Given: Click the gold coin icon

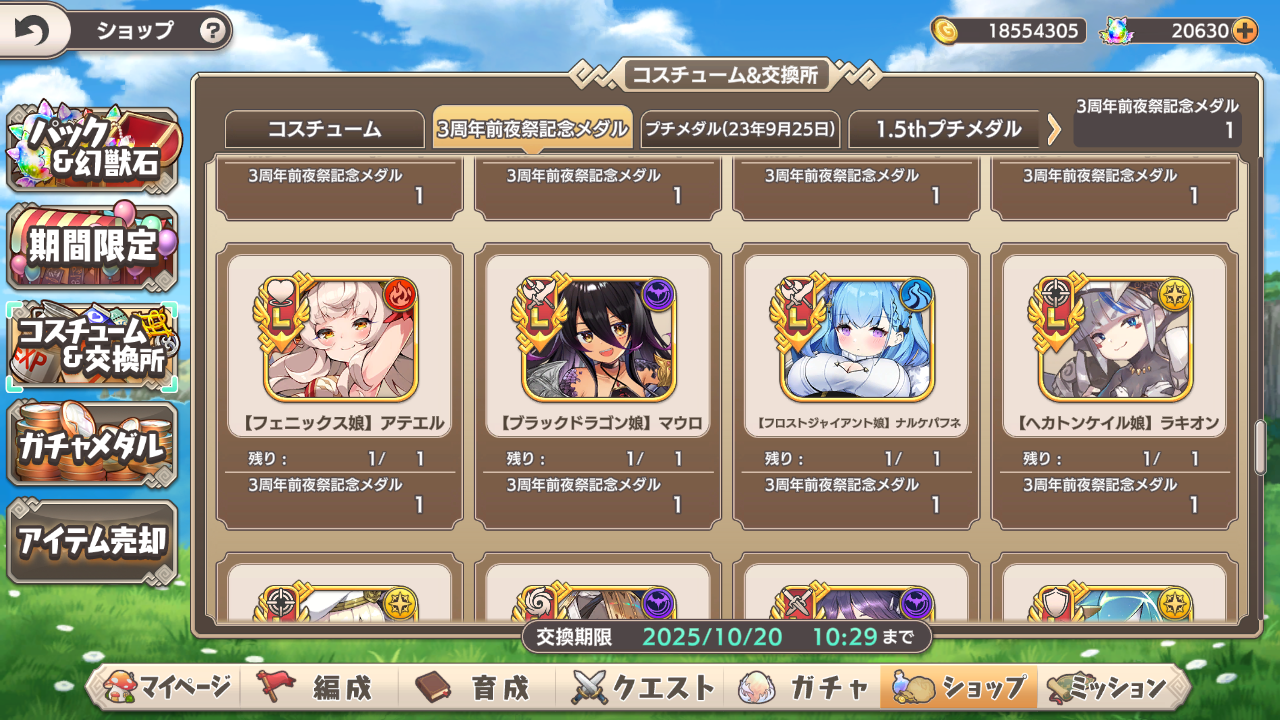Looking at the screenshot, I should tap(944, 30).
